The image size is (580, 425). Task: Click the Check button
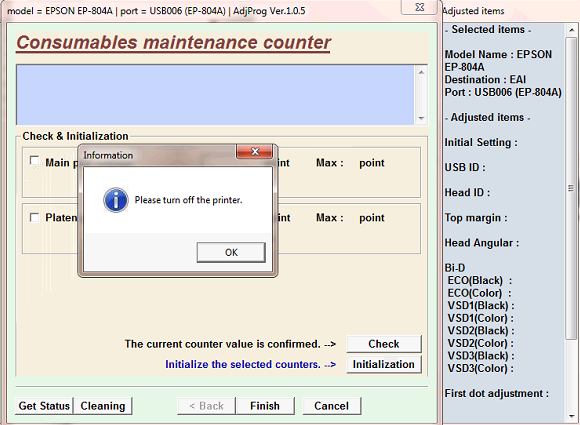tap(384, 344)
